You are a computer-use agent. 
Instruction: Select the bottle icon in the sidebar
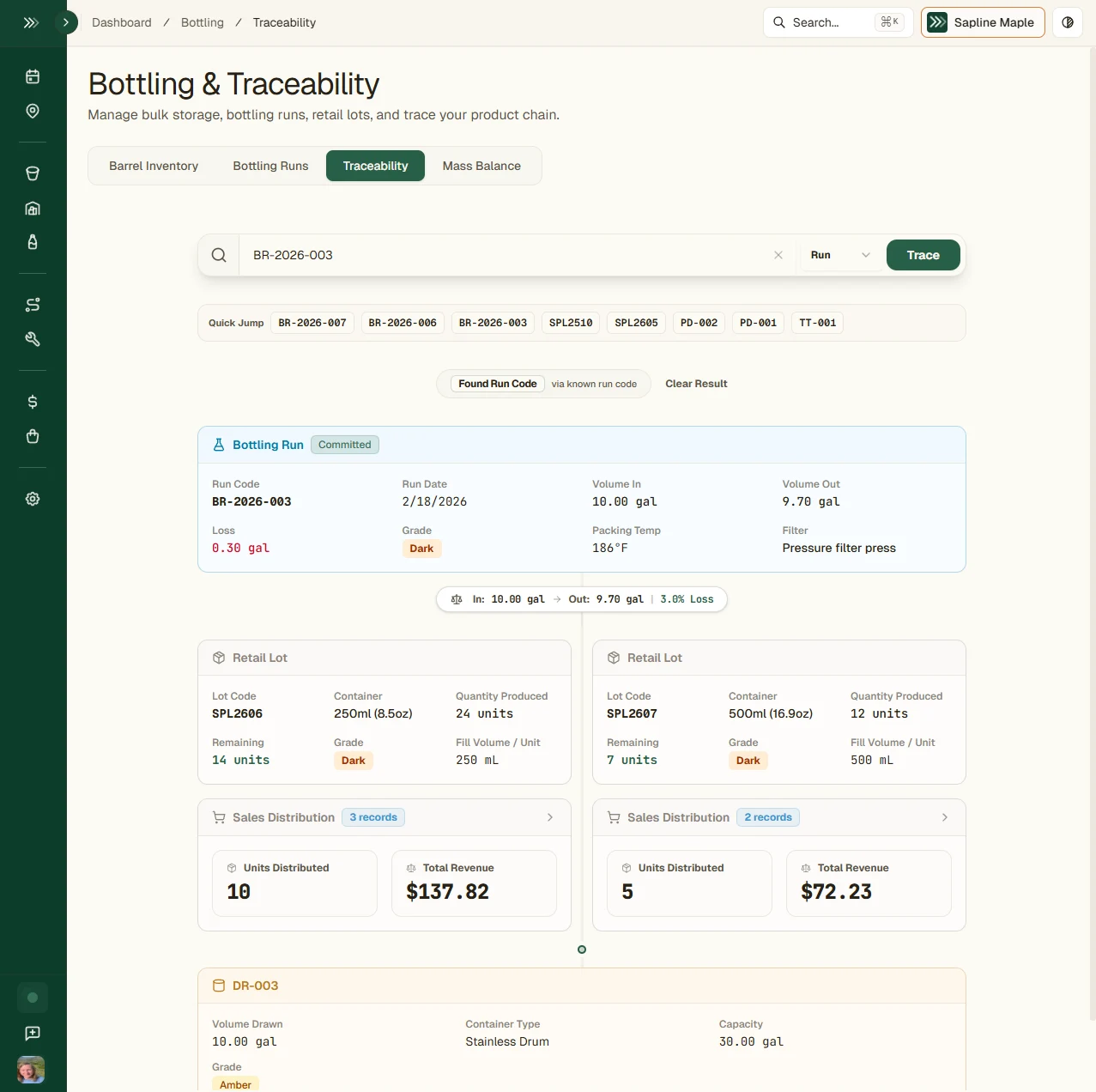pyautogui.click(x=33, y=242)
